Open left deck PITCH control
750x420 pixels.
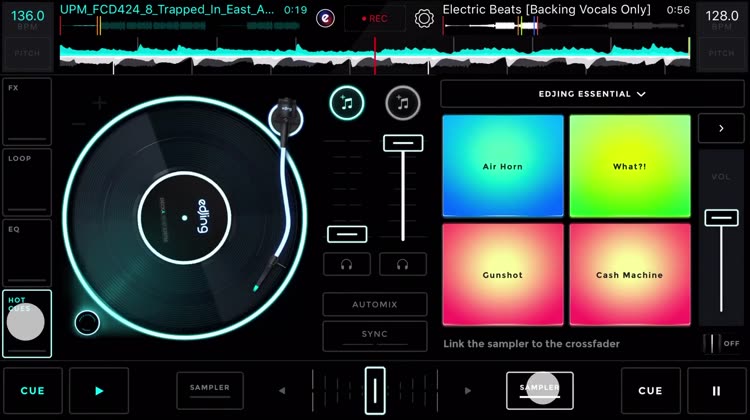click(27, 53)
